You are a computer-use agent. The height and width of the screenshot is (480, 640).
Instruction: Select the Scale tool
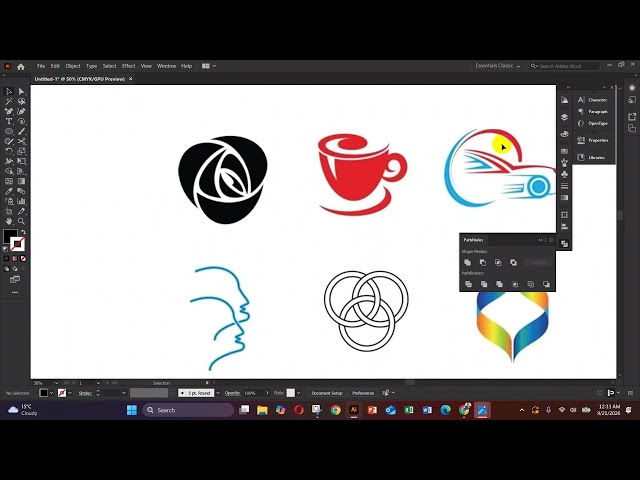[21, 151]
